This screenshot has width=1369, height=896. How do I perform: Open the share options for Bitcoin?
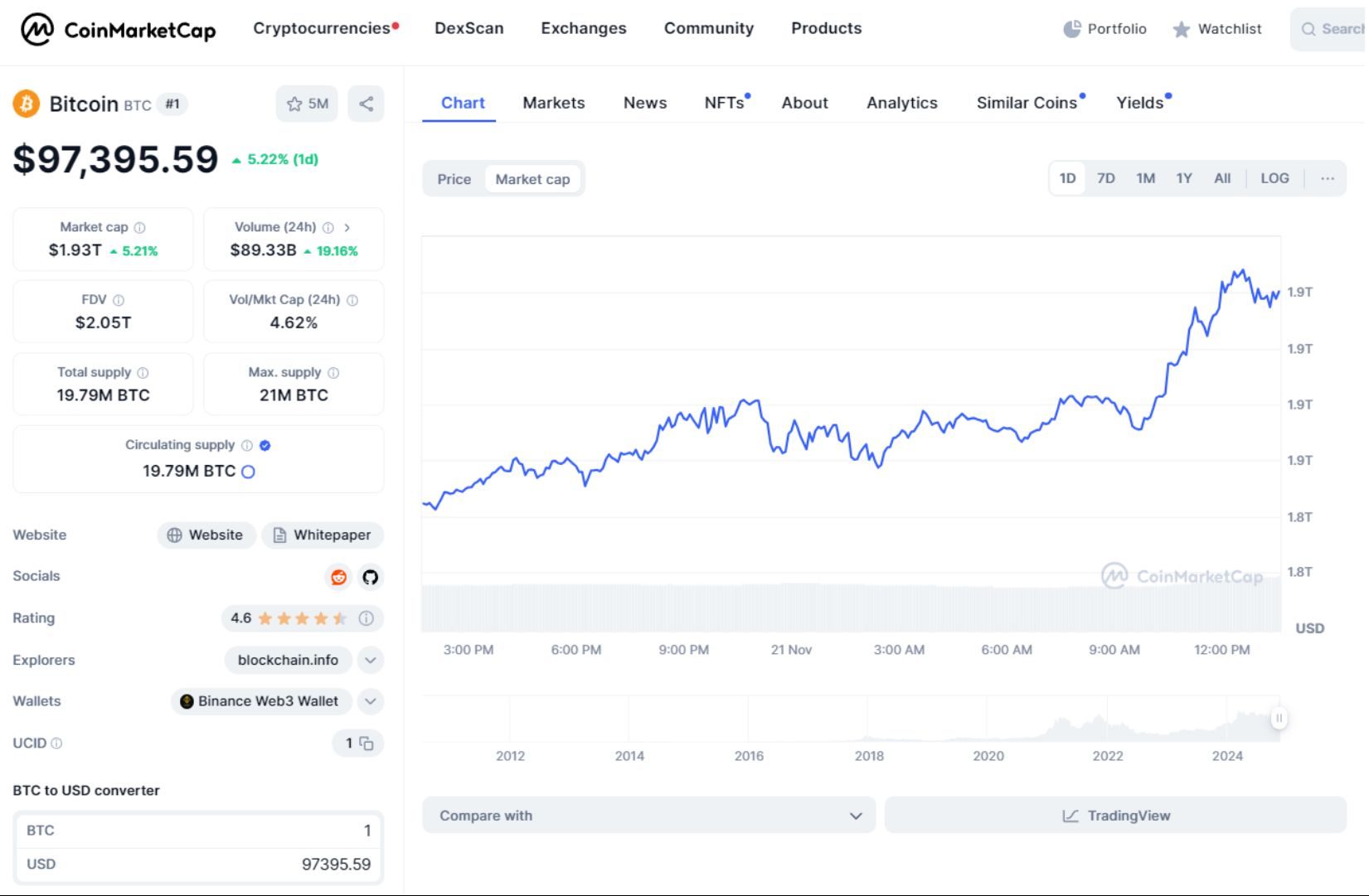366,104
